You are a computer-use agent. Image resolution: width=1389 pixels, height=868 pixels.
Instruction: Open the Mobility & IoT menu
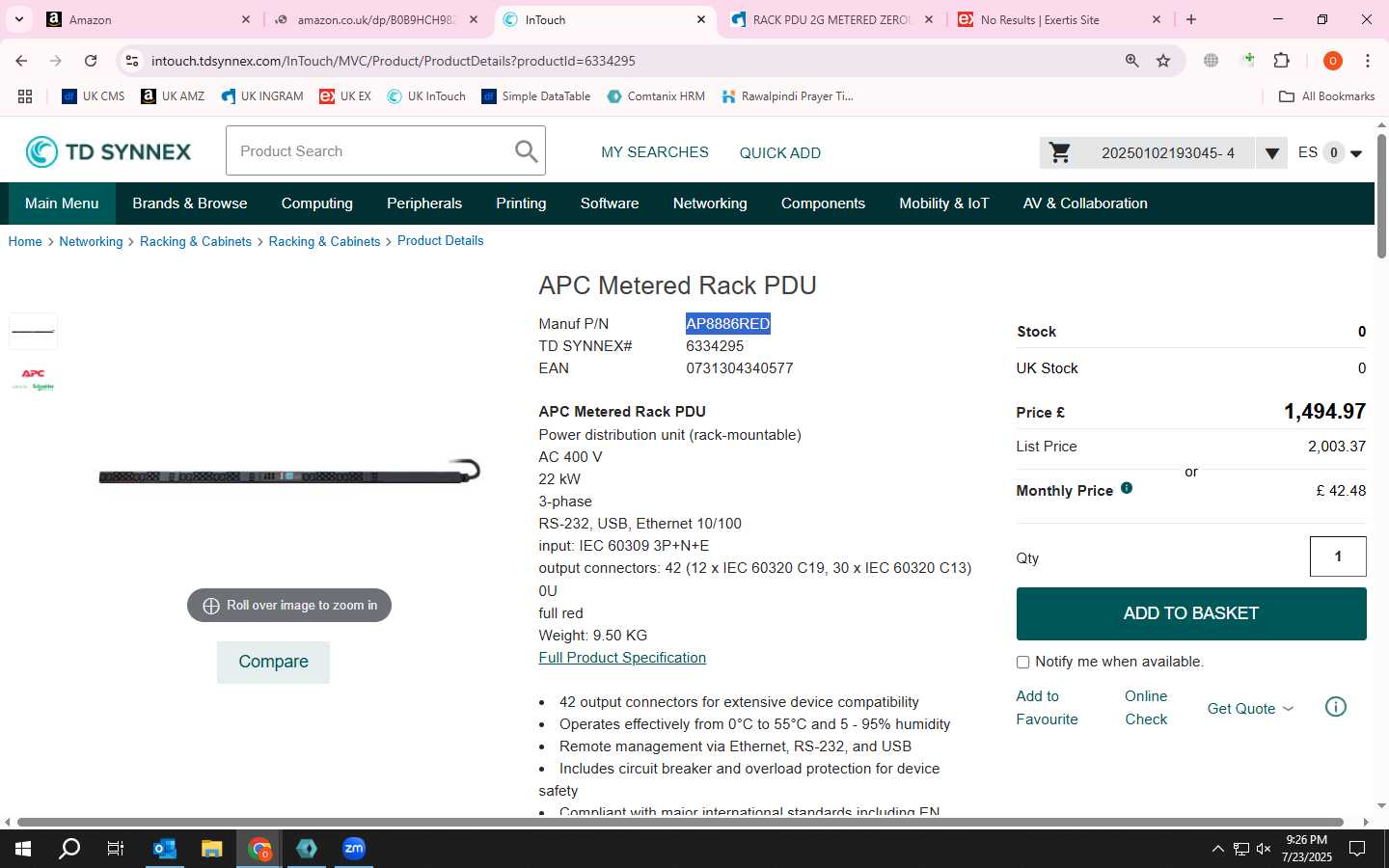pyautogui.click(x=944, y=203)
